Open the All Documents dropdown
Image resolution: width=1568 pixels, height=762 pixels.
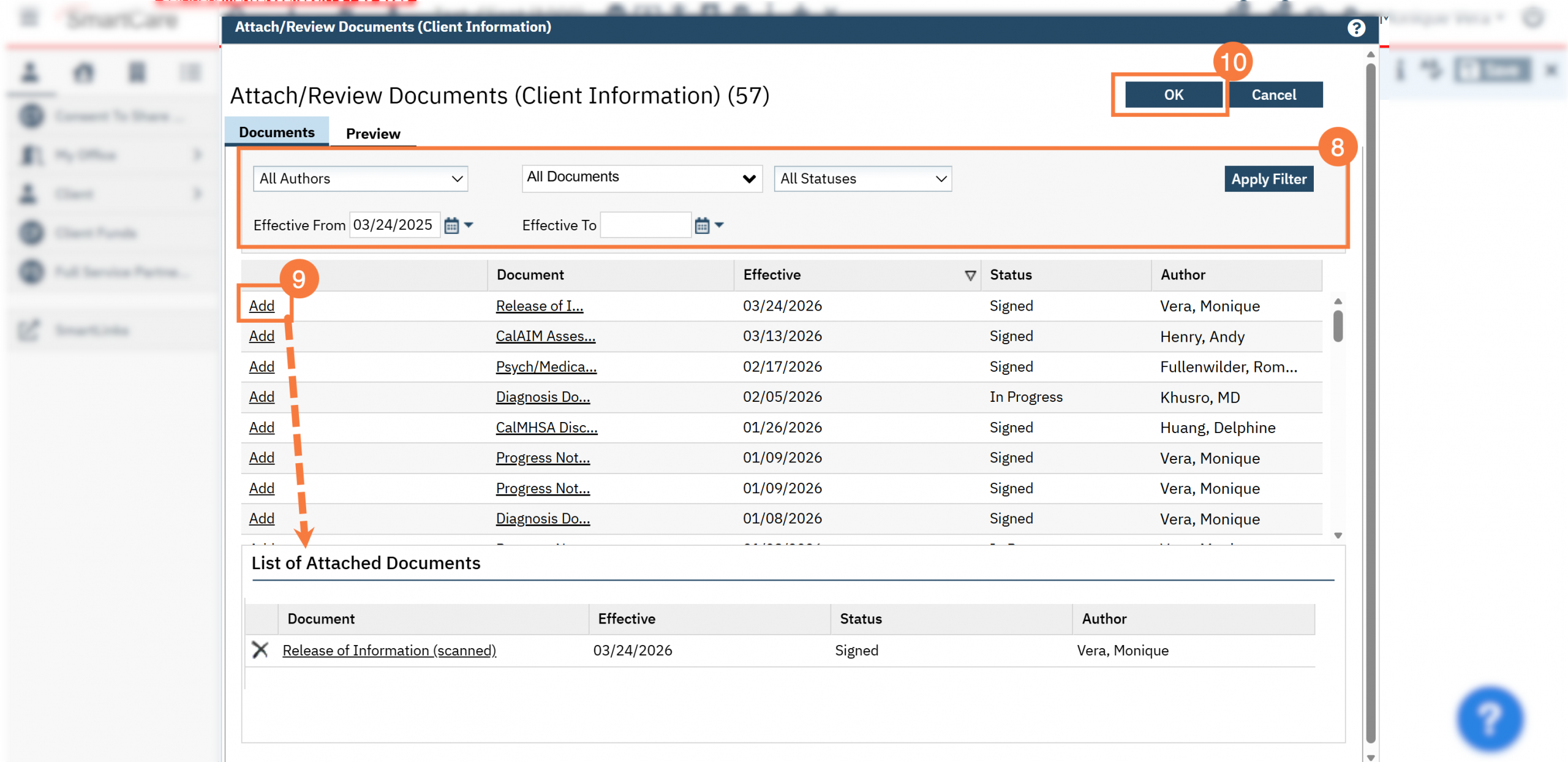pos(641,178)
